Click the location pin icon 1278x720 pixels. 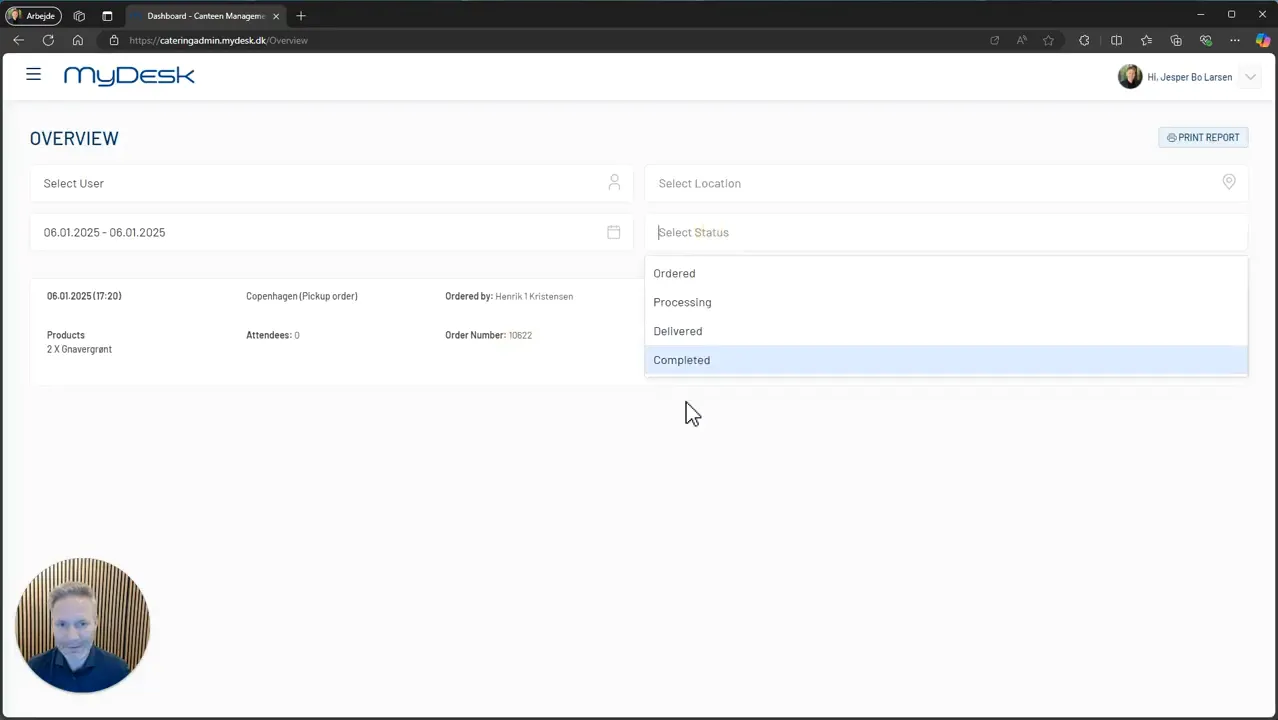click(1229, 182)
